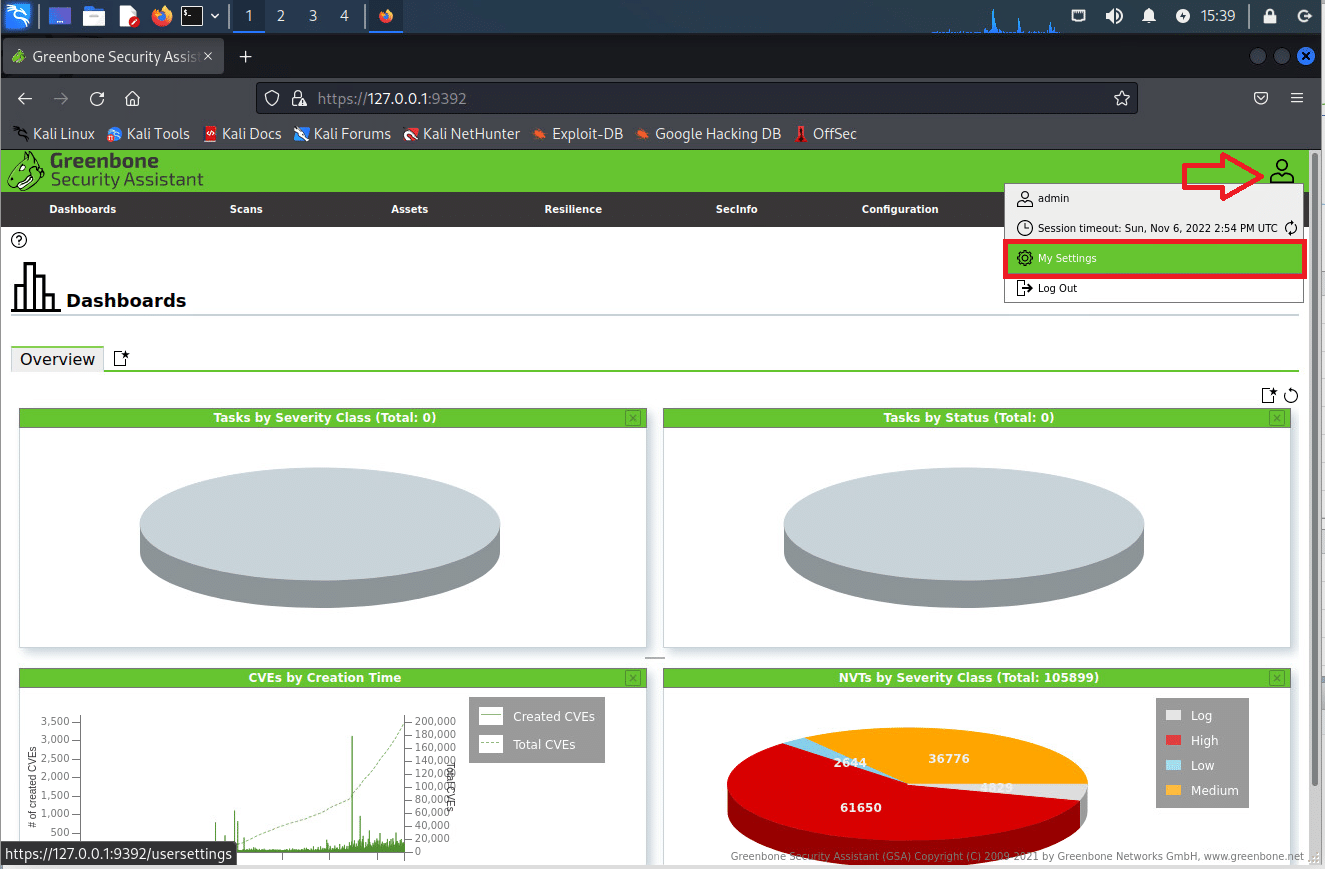Click the URL address bar
Screen dimensions: 1325x869
[696, 98]
